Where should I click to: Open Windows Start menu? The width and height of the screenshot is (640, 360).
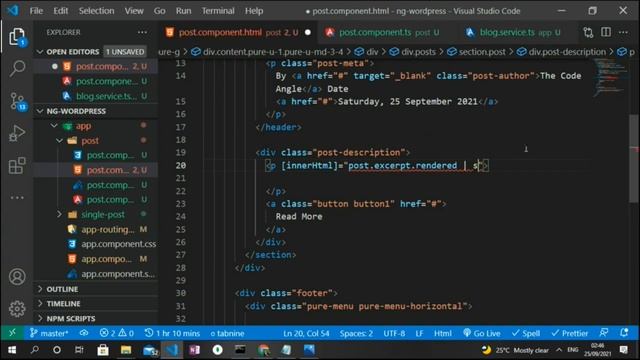[x=12, y=350]
